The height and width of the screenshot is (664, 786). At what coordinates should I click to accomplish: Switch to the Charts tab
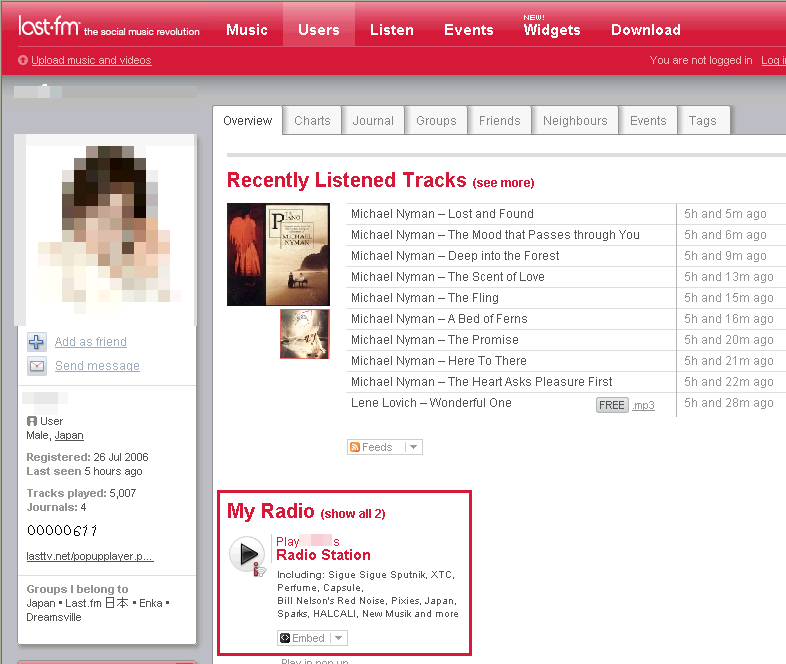point(312,121)
